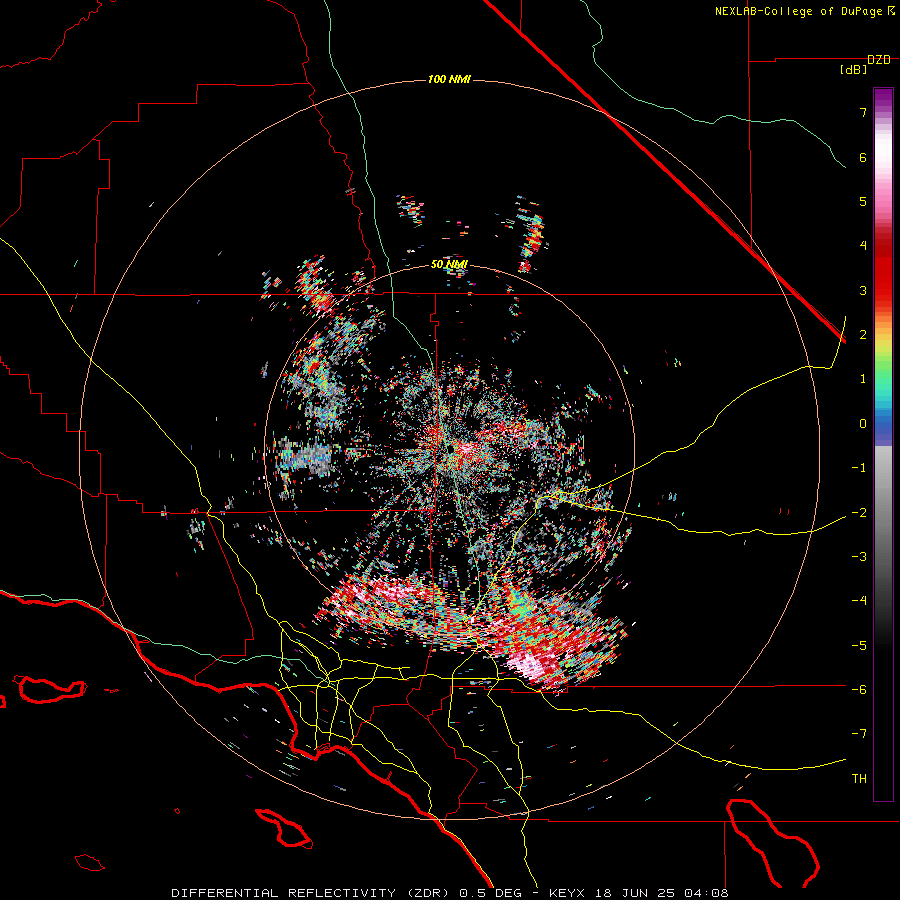Click the 100 NMI range ring label

point(449,79)
